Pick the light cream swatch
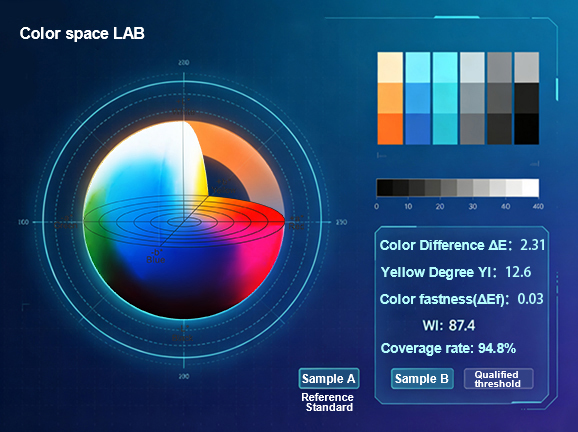 tap(390, 67)
